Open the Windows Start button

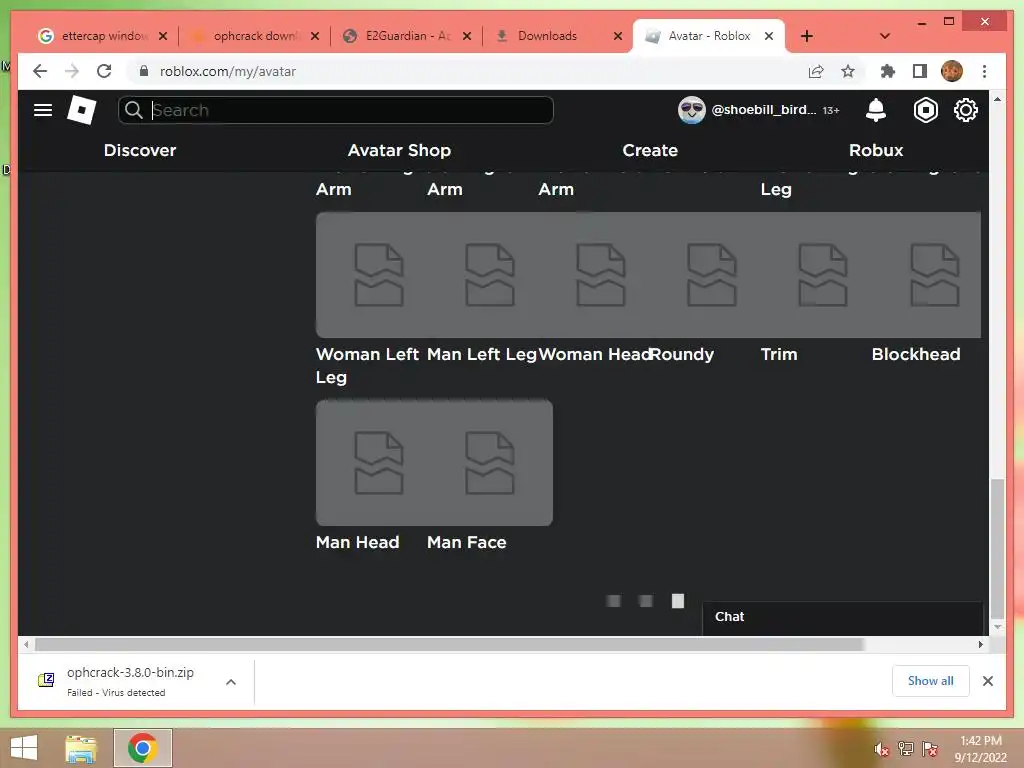coord(24,748)
